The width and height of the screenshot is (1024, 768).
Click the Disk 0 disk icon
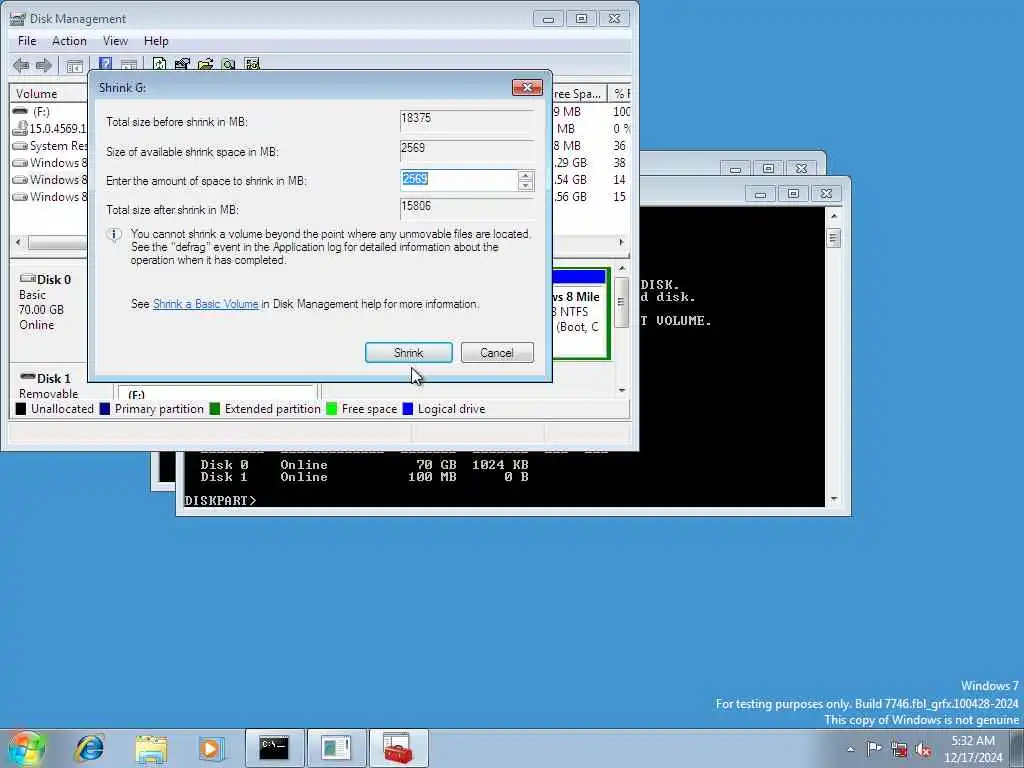tap(27, 279)
